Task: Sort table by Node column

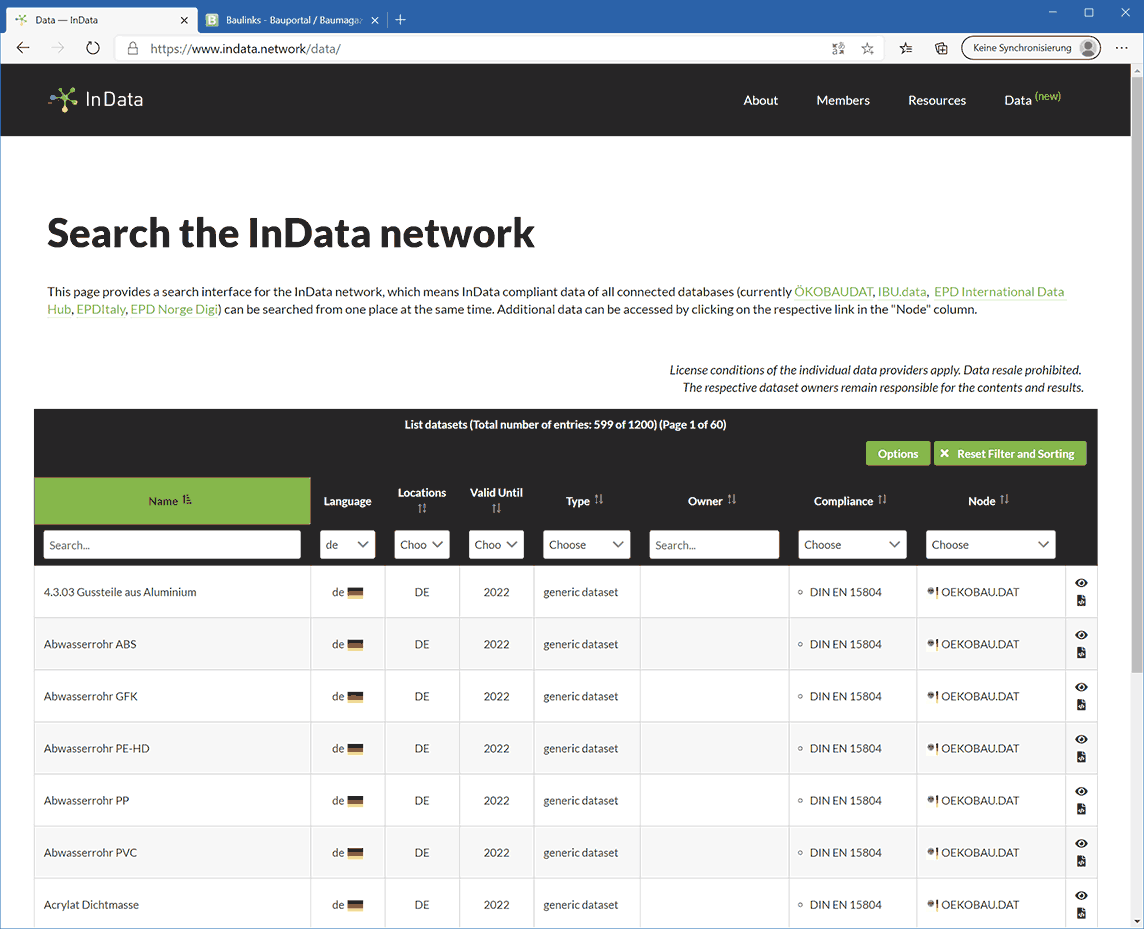Action: pos(1005,500)
